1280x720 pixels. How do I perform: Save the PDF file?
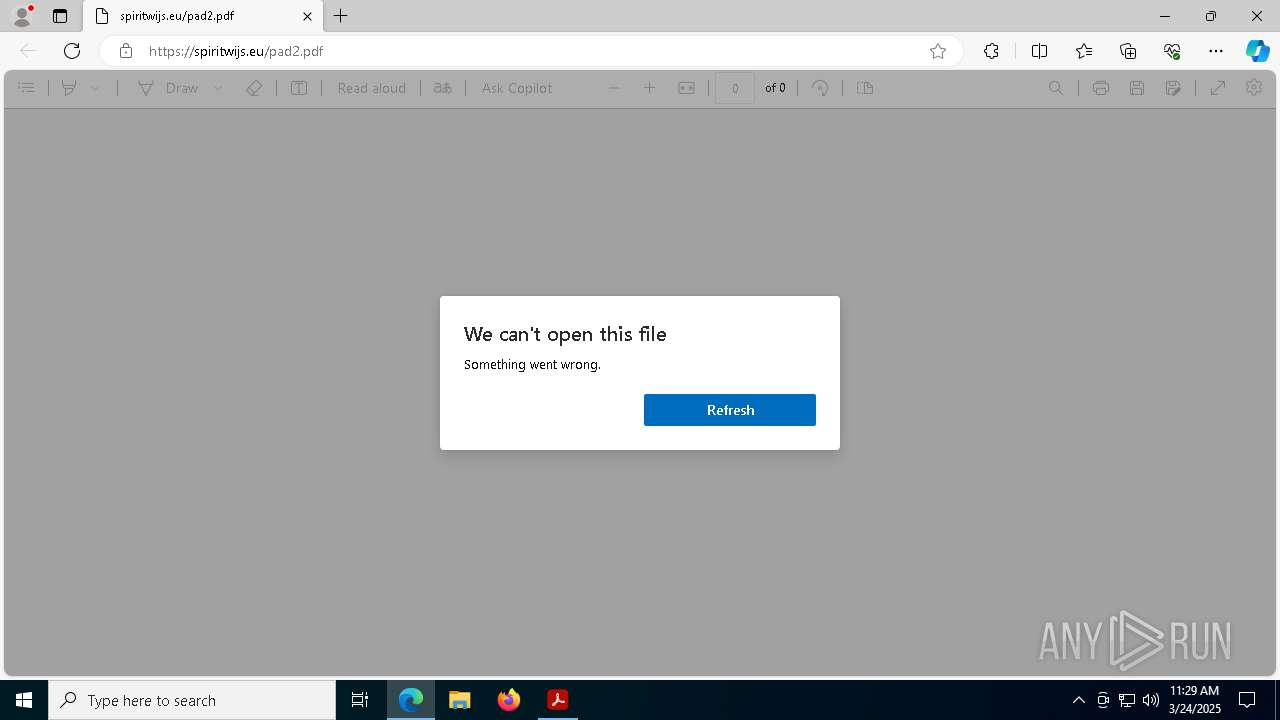[x=1137, y=88]
